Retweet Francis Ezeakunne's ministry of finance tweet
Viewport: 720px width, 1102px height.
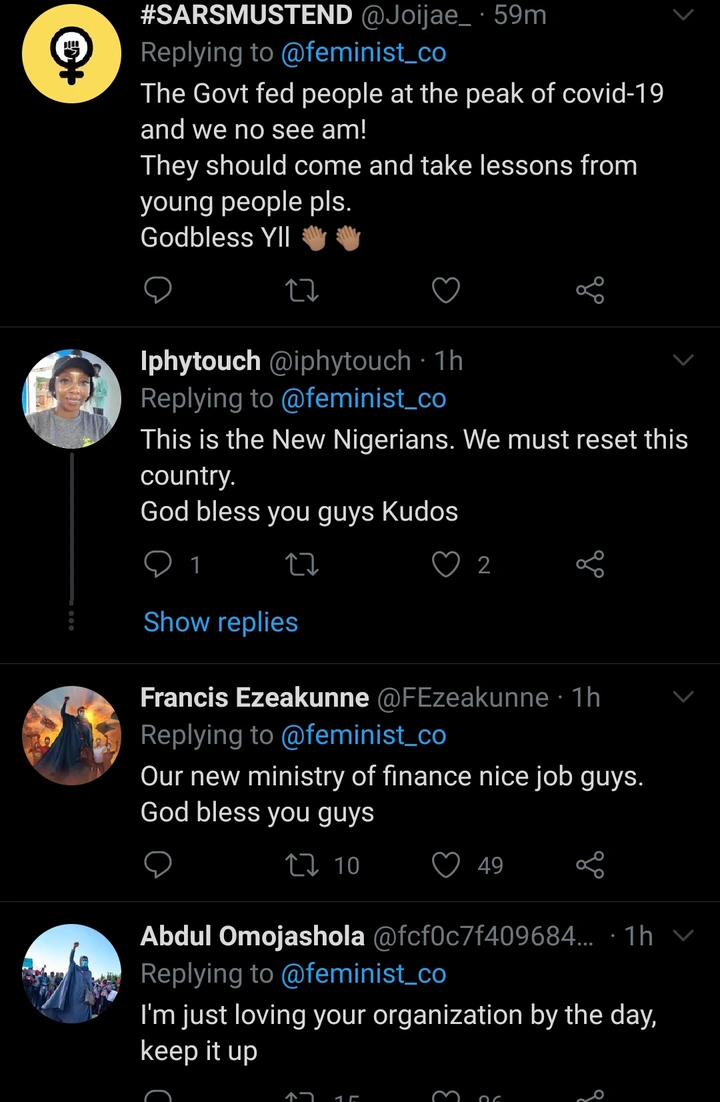[x=301, y=864]
